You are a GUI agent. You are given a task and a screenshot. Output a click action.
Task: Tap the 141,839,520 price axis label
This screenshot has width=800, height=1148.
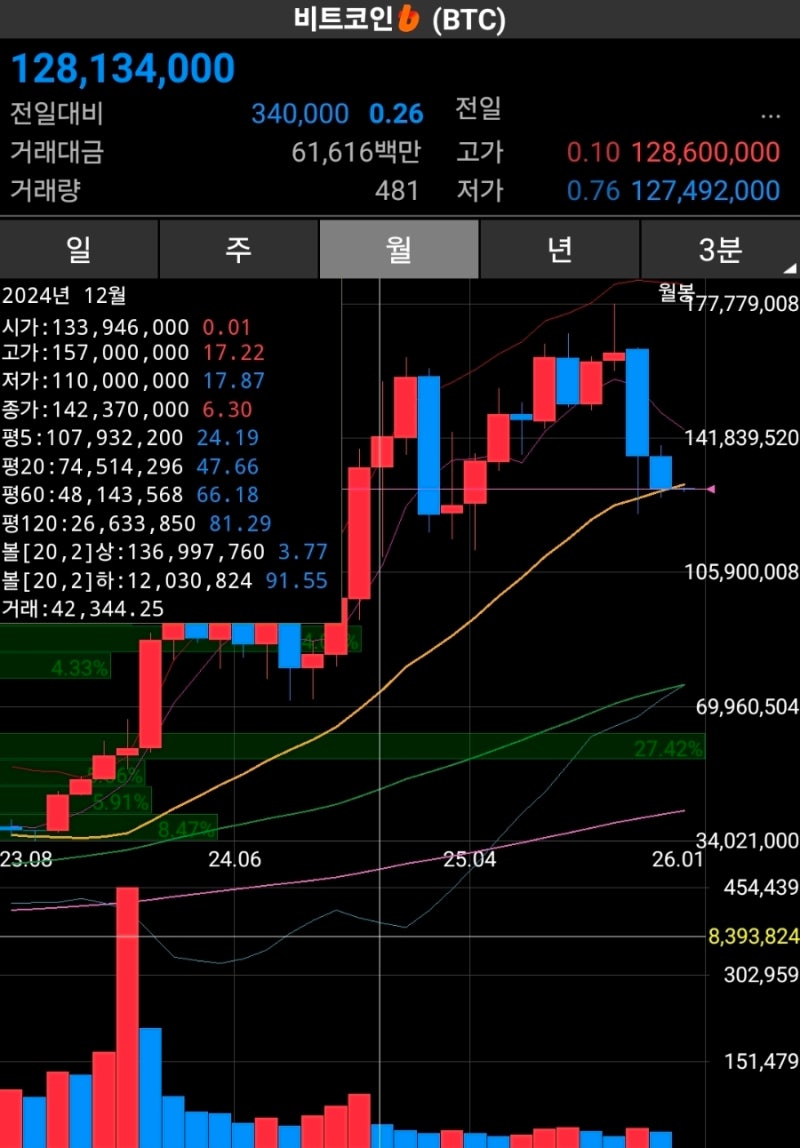point(741,439)
